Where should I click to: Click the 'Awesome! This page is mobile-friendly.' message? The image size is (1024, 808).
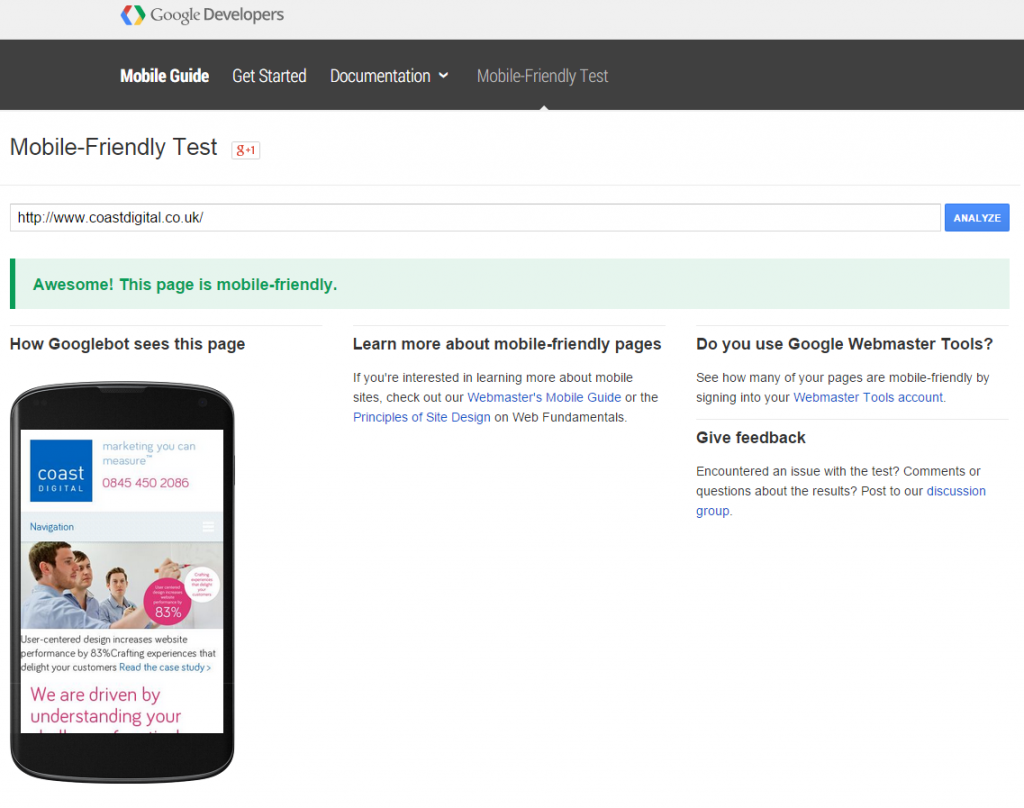tap(185, 285)
